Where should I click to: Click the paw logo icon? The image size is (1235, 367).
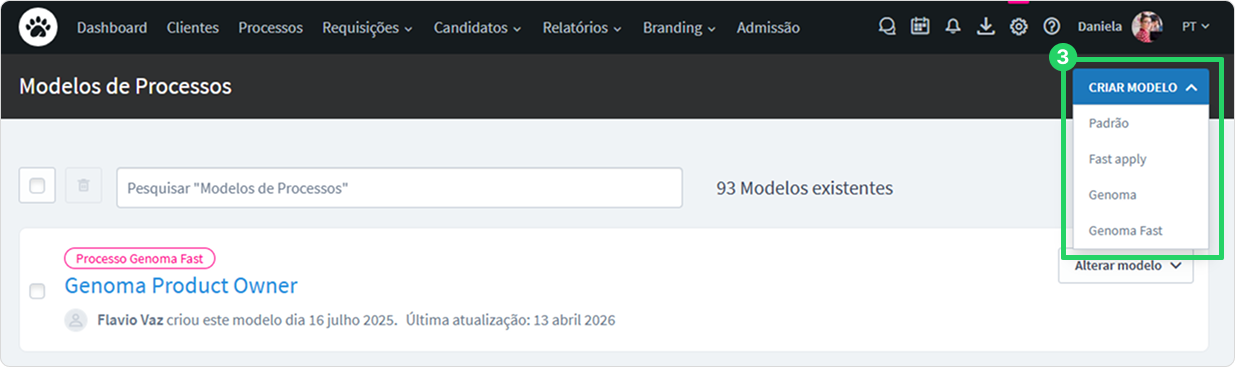pyautogui.click(x=39, y=27)
